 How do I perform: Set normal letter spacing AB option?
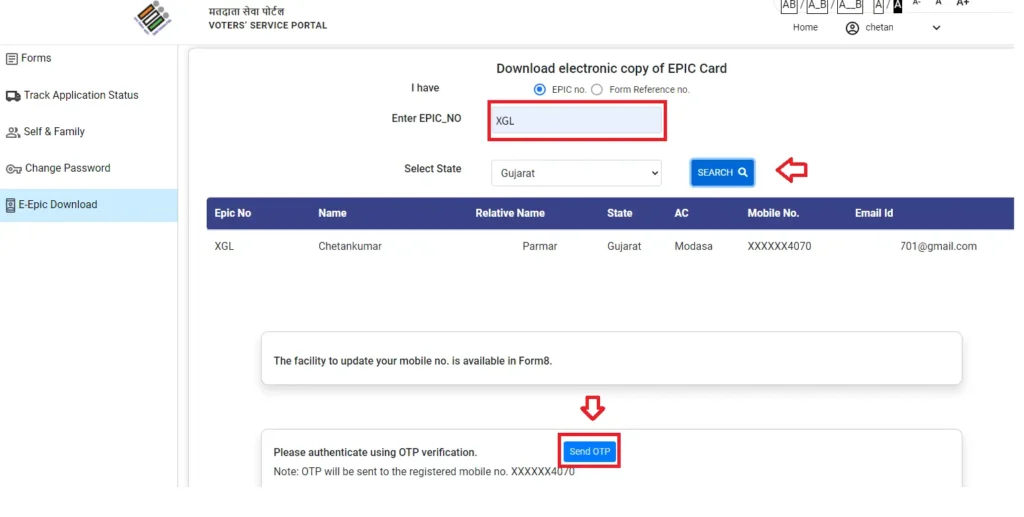point(789,5)
